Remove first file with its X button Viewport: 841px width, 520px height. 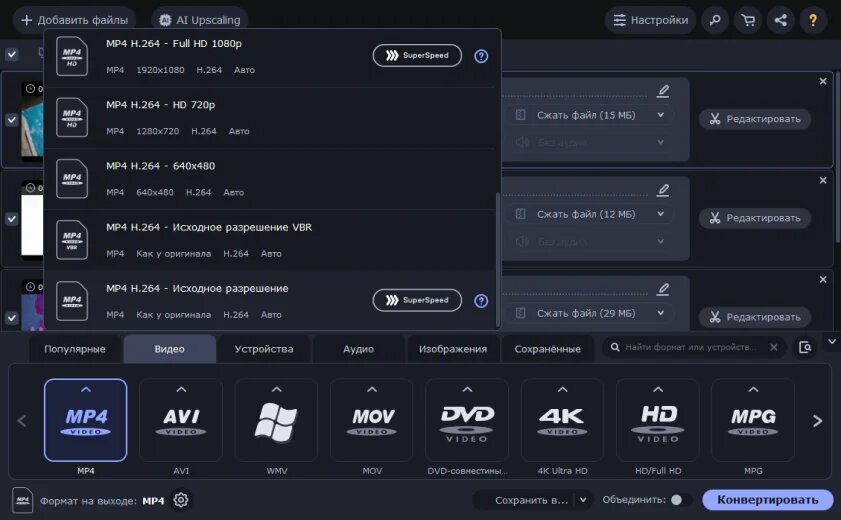pos(823,81)
